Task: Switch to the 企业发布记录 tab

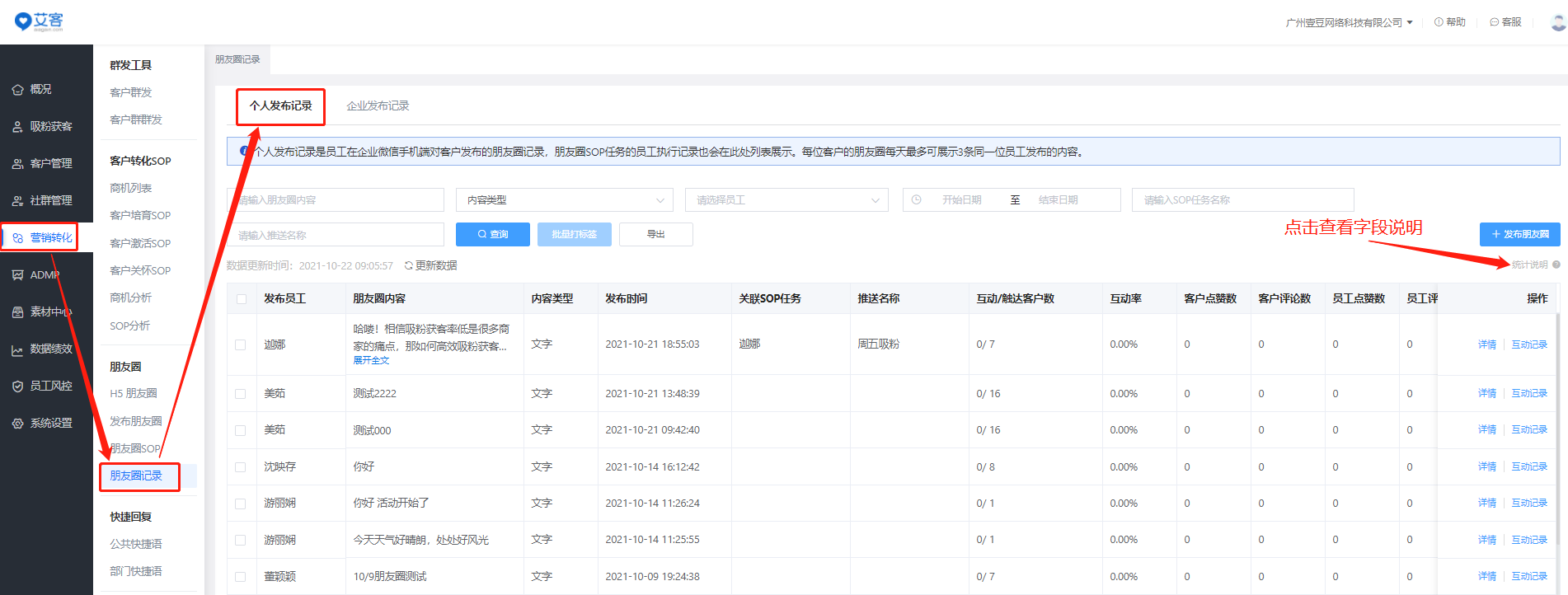Action: (378, 106)
